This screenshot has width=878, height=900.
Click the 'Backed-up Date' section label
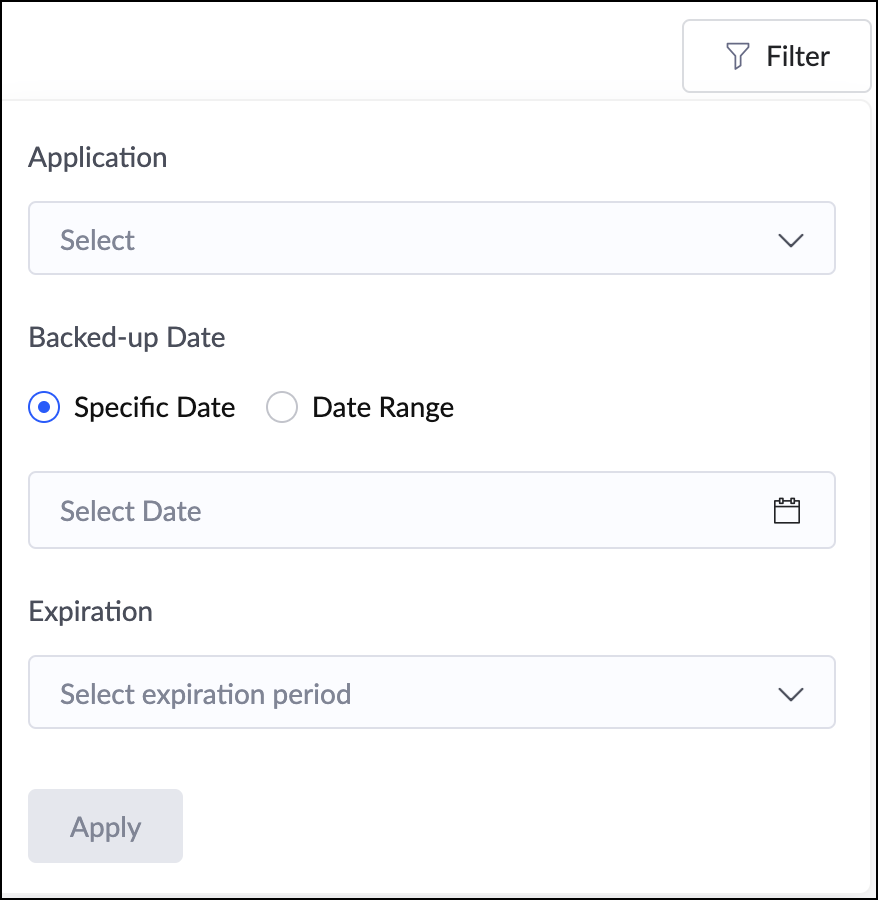point(126,338)
